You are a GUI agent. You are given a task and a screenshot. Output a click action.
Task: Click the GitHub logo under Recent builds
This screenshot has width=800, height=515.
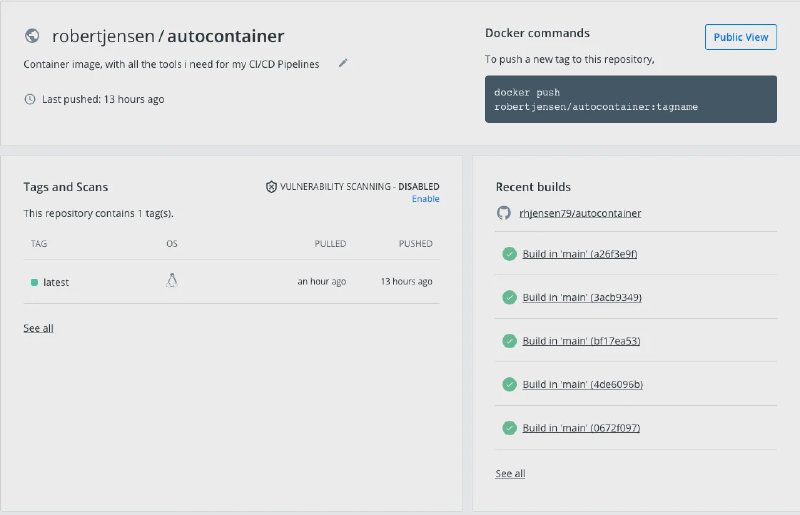click(x=504, y=213)
